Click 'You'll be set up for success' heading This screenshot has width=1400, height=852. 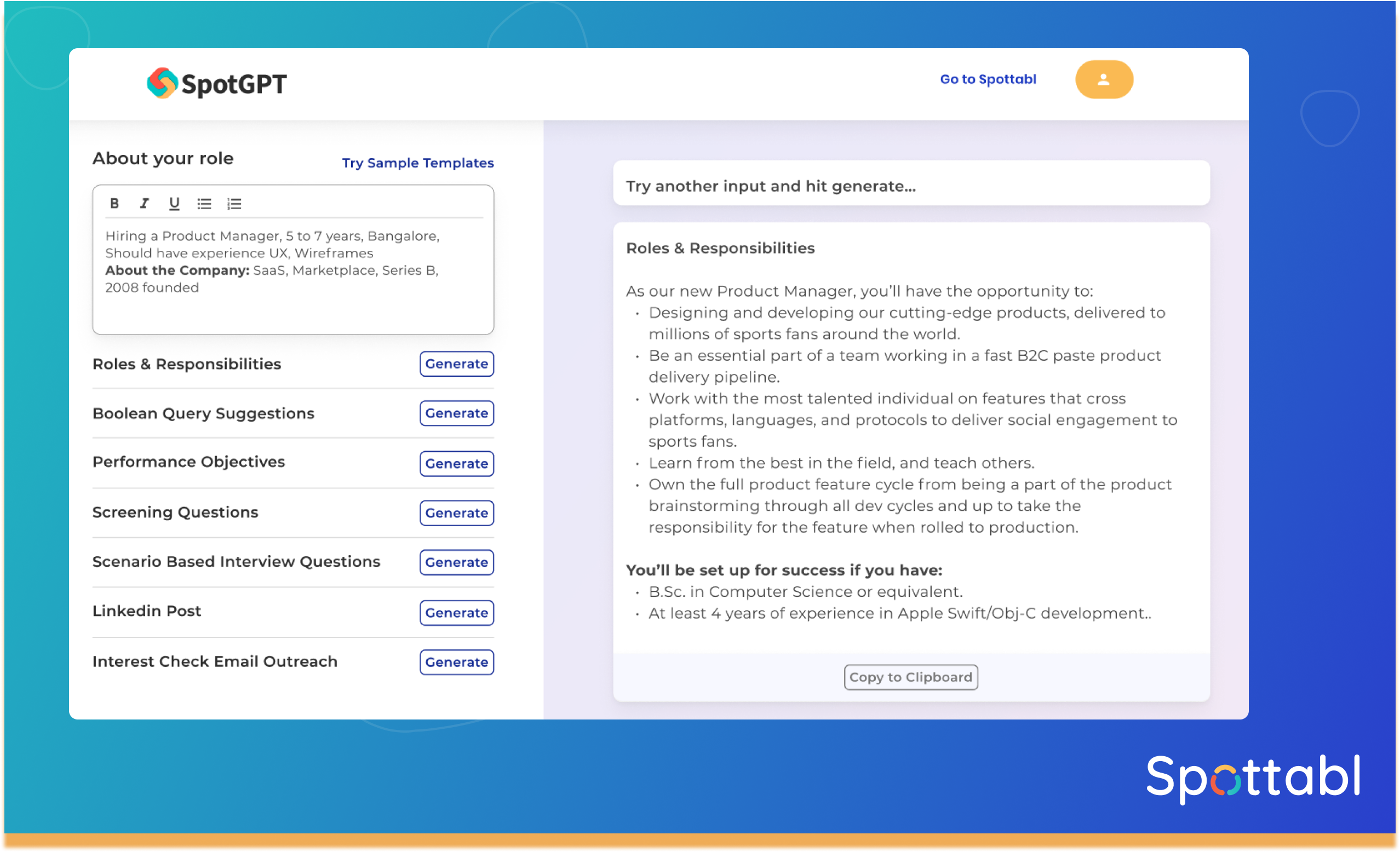(784, 570)
